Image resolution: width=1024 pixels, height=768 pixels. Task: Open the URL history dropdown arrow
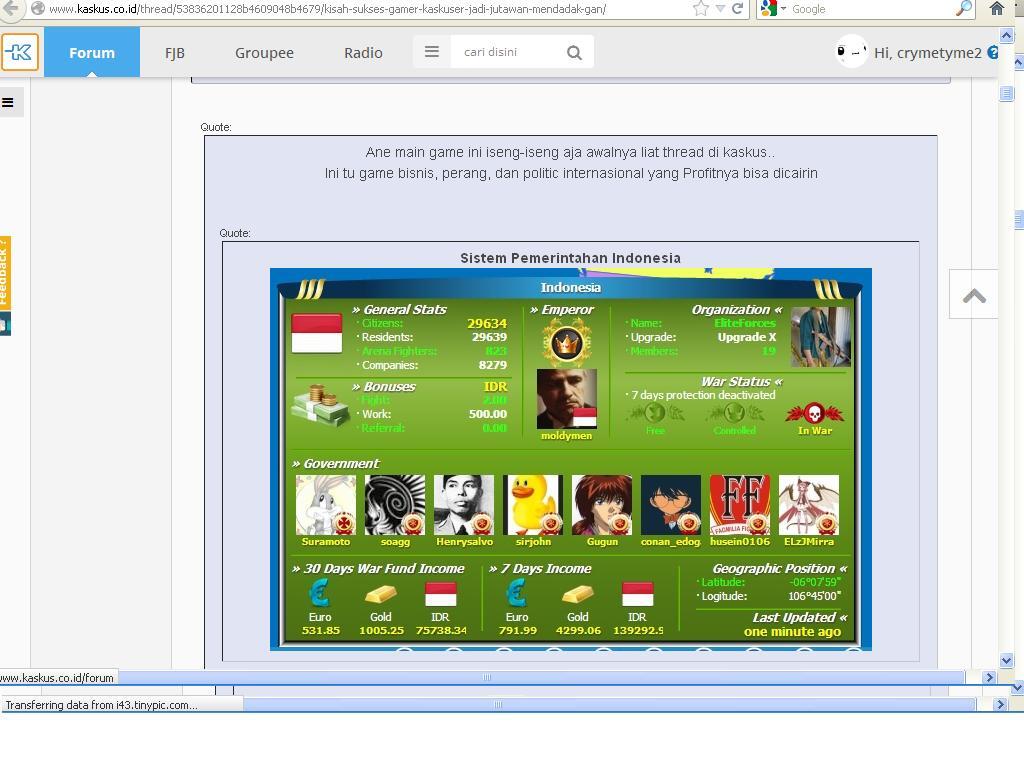coord(720,8)
